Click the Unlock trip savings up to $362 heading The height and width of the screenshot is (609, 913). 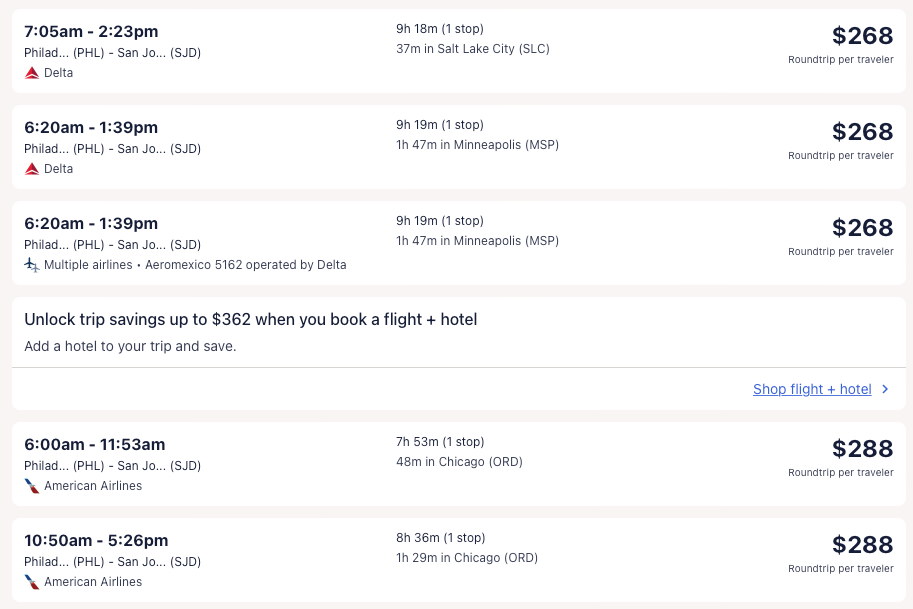point(250,319)
